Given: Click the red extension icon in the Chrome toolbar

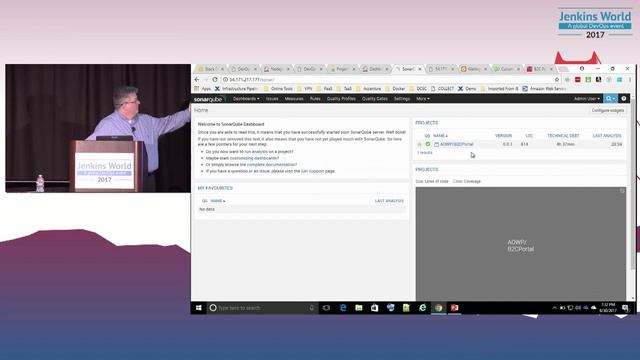Looking at the screenshot, I should point(578,80).
